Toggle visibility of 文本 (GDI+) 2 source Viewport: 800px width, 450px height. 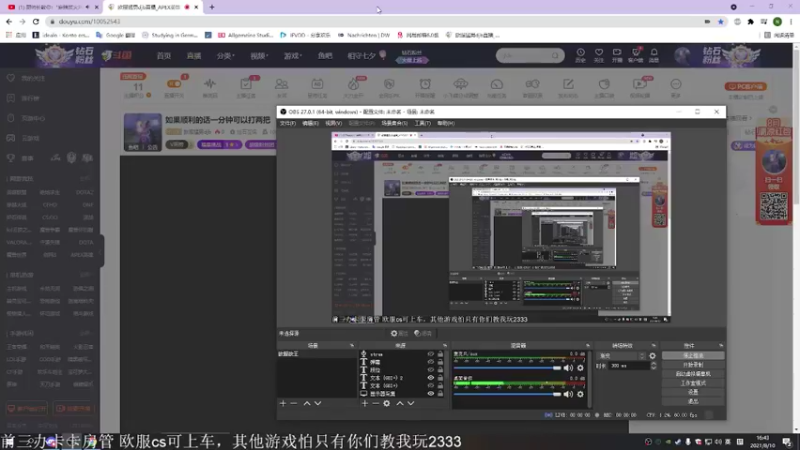tap(431, 378)
